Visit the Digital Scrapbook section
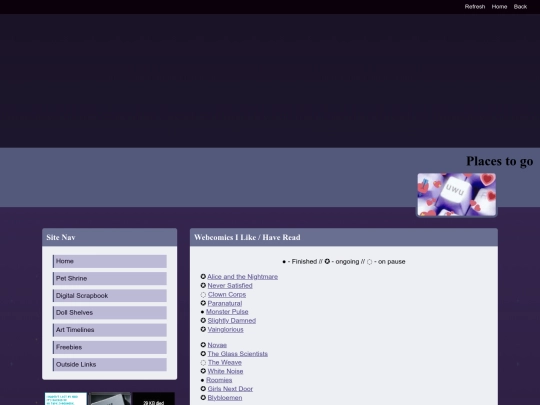 click(x=110, y=295)
